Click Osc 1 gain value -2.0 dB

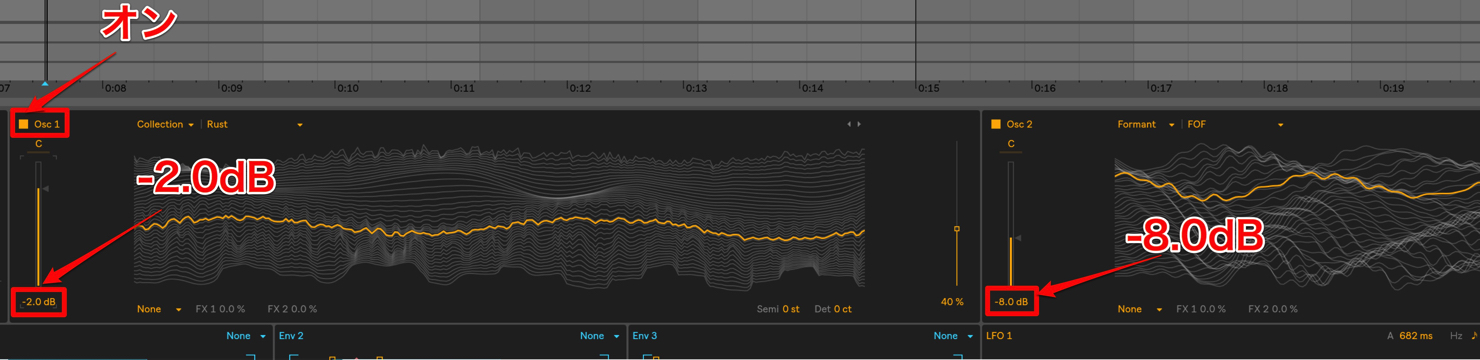(39, 301)
